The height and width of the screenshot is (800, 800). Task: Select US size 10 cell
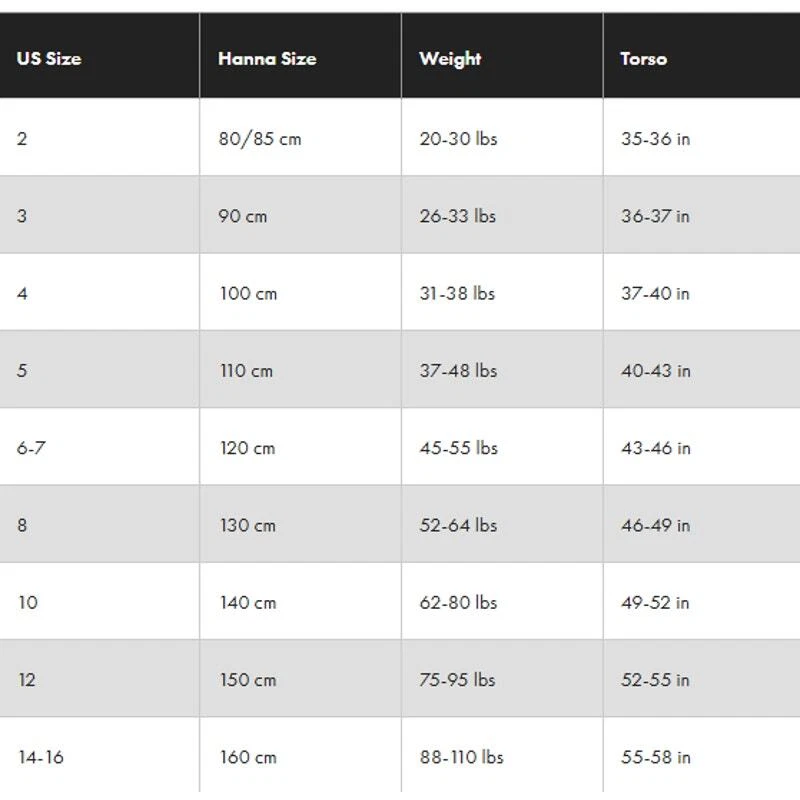(28, 602)
